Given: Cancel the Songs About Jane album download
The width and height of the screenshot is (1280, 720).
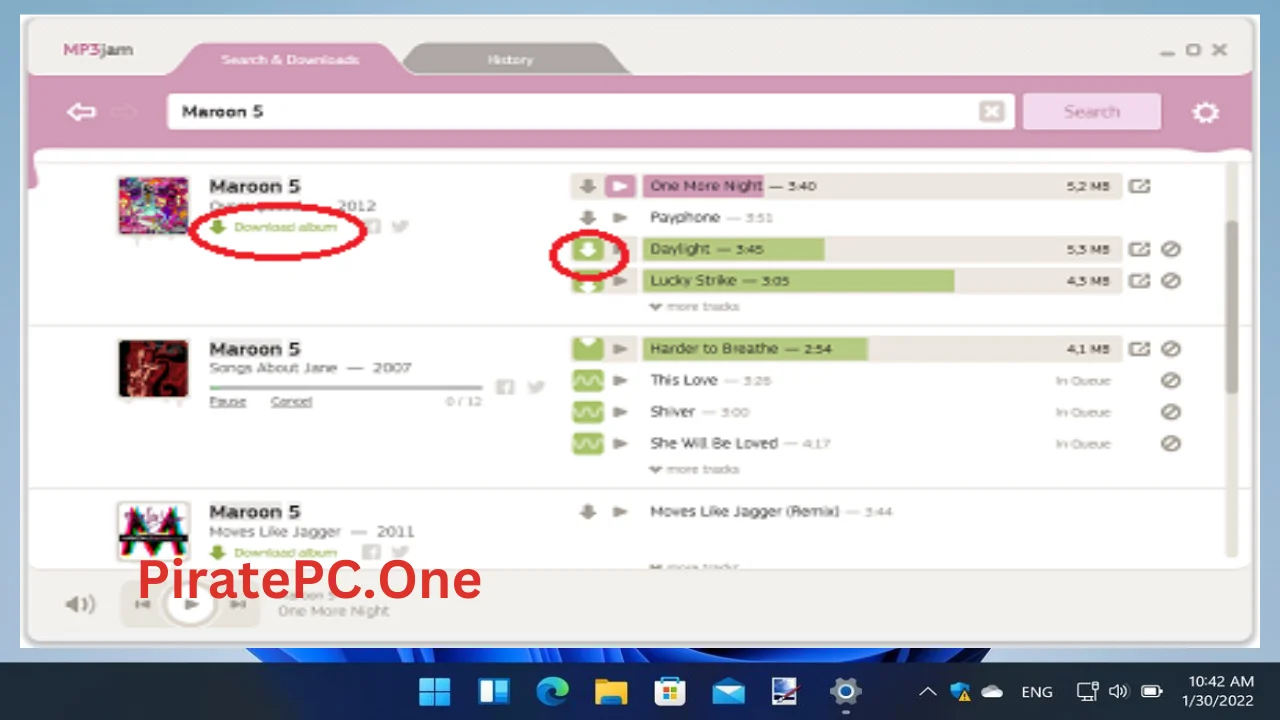Looking at the screenshot, I should point(291,402).
